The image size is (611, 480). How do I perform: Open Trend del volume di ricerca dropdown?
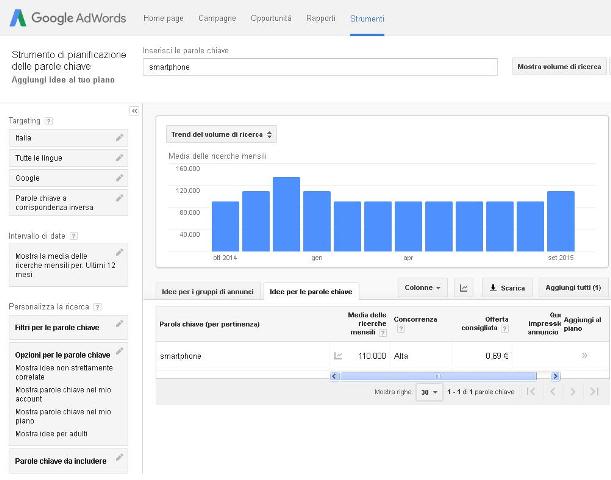(x=221, y=134)
